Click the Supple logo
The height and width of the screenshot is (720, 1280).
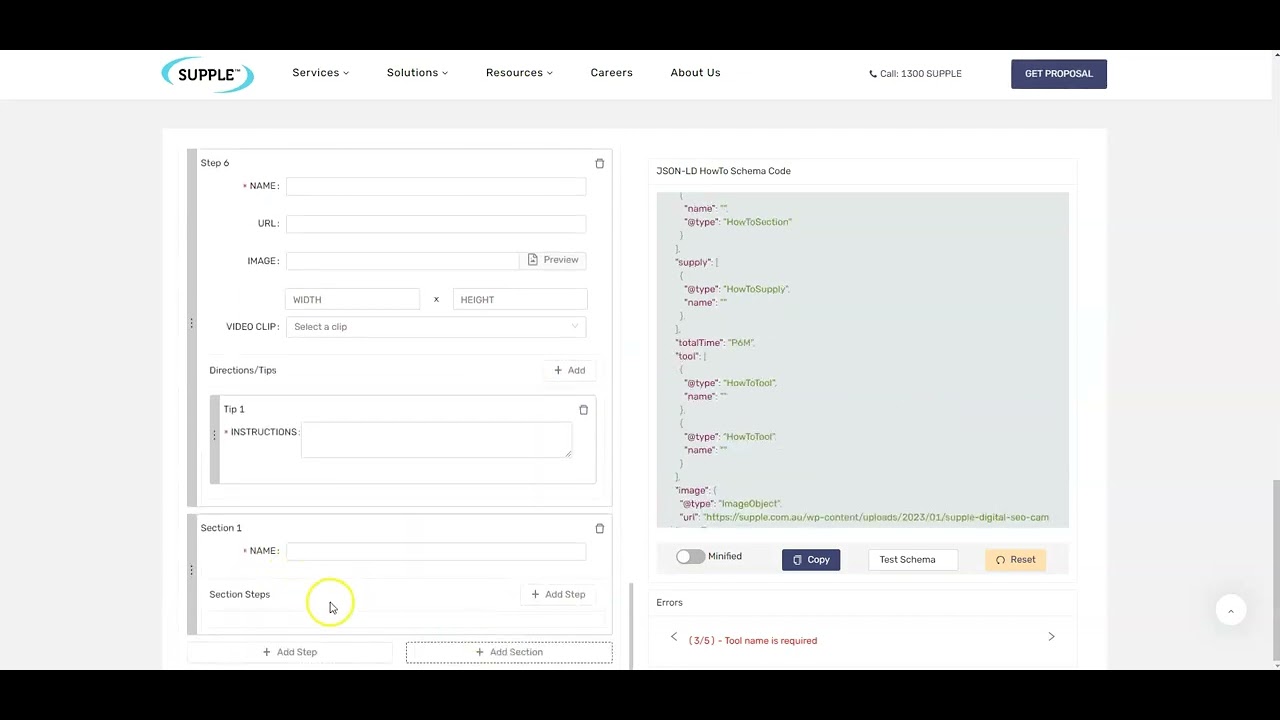tap(208, 74)
